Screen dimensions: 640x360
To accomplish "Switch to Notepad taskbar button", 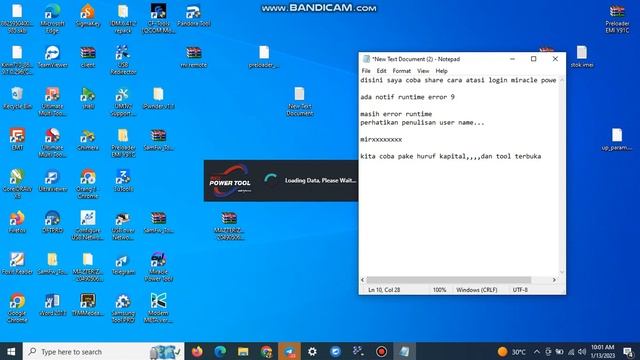I will click(x=404, y=351).
